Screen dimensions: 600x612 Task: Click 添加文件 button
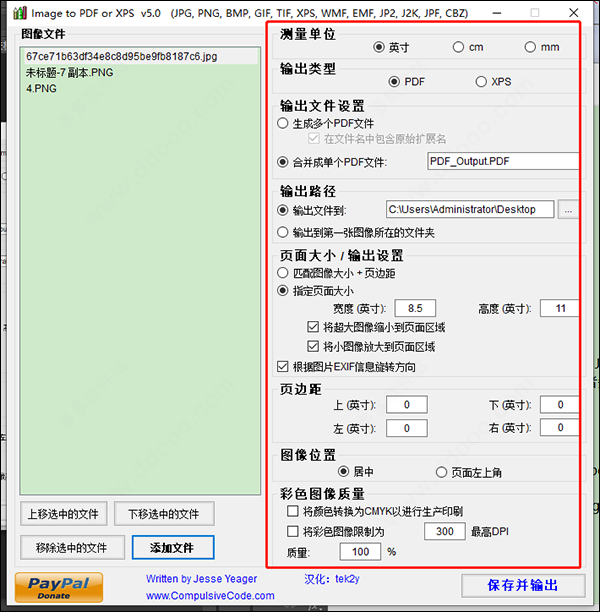pos(173,547)
